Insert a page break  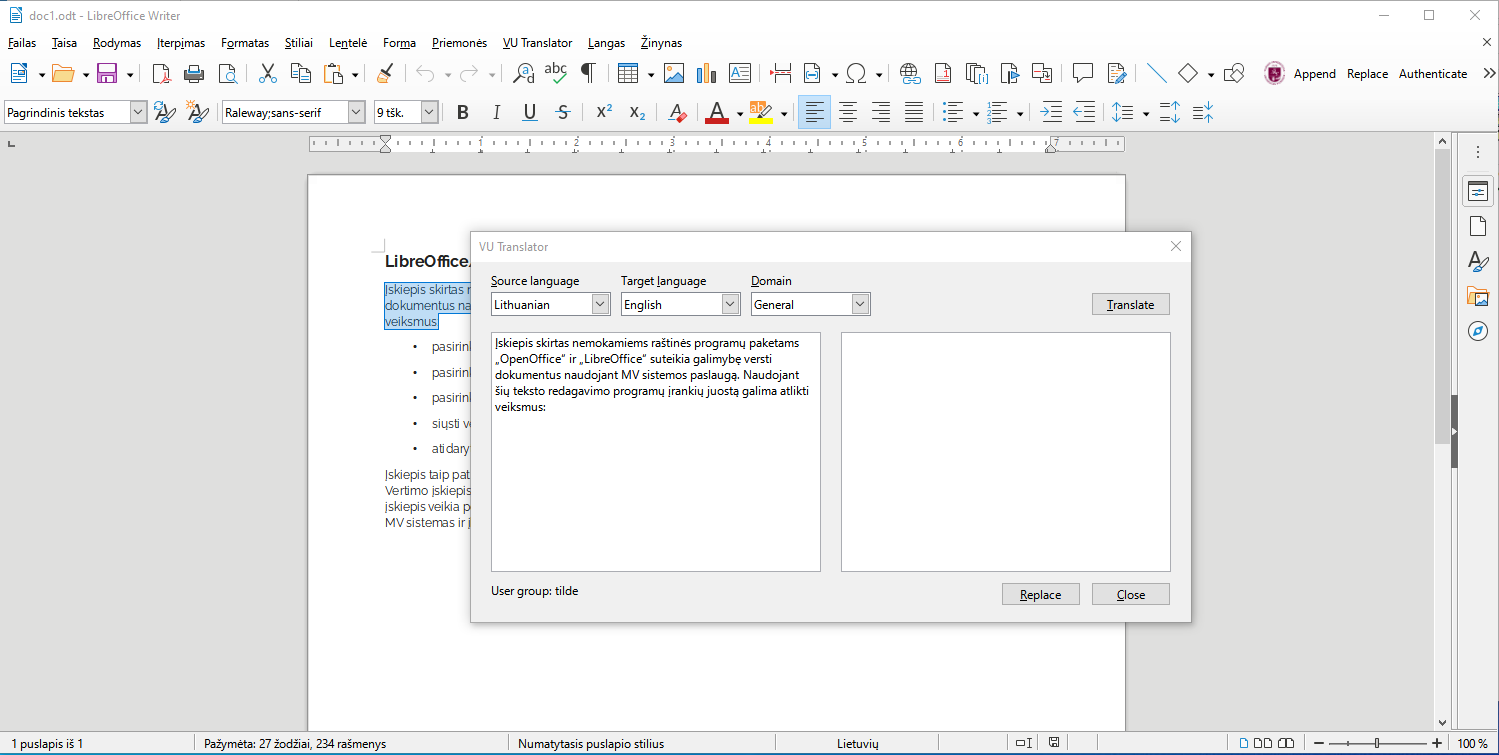click(x=781, y=73)
